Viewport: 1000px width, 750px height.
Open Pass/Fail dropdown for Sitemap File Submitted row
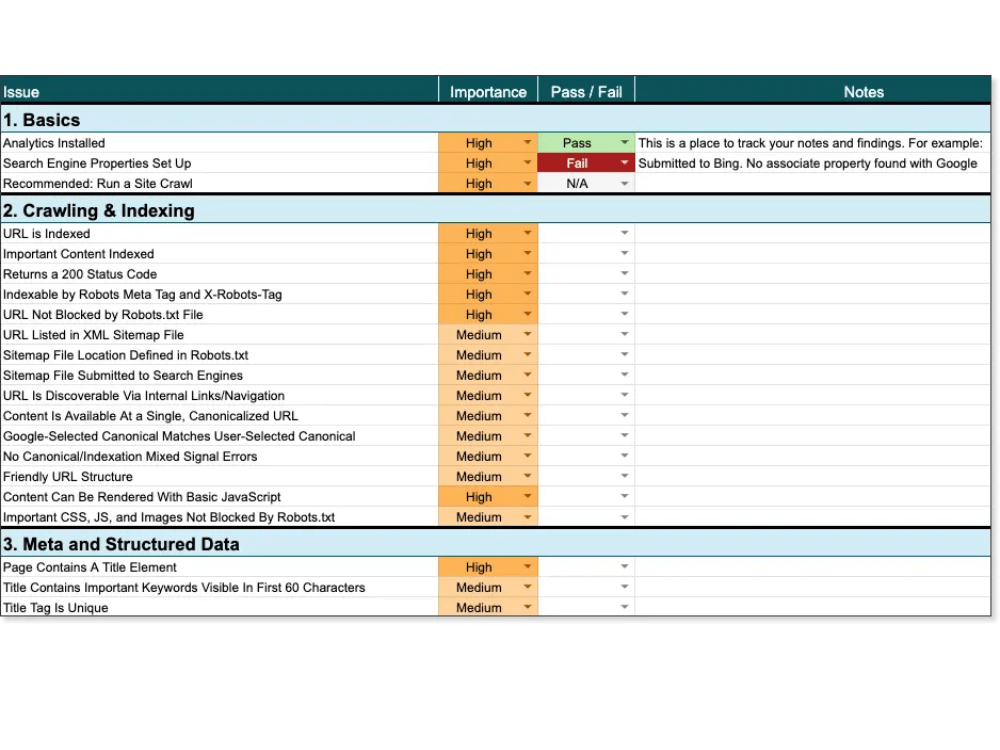click(x=624, y=375)
